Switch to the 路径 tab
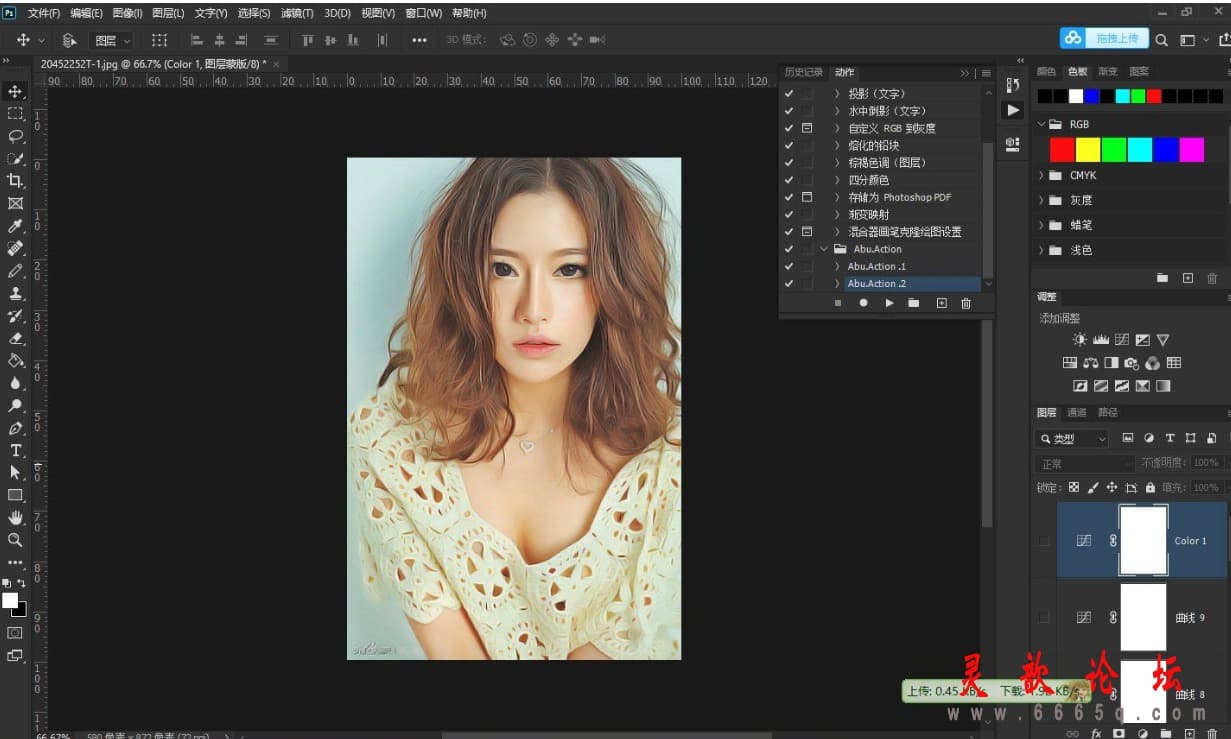The height and width of the screenshot is (739, 1231). pos(1108,412)
